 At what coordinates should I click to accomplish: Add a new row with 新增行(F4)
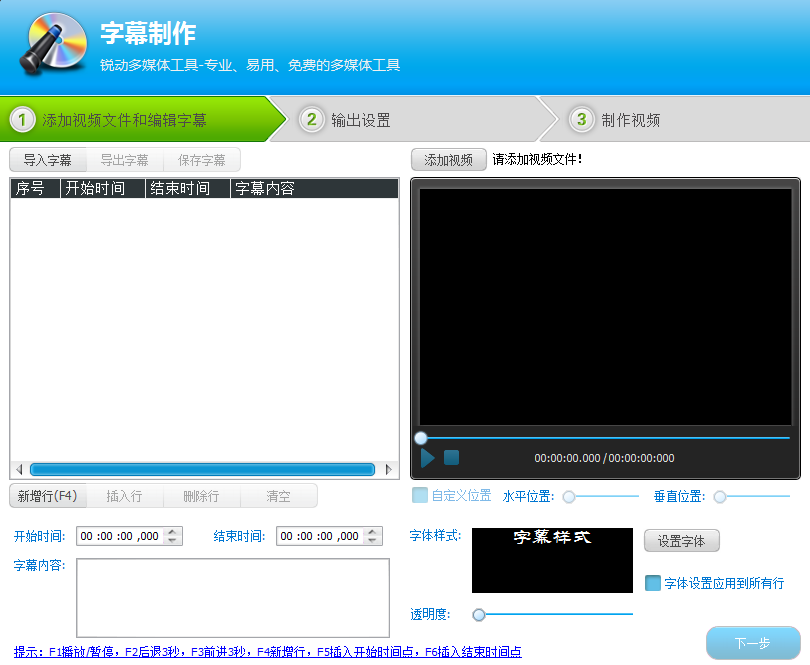48,496
